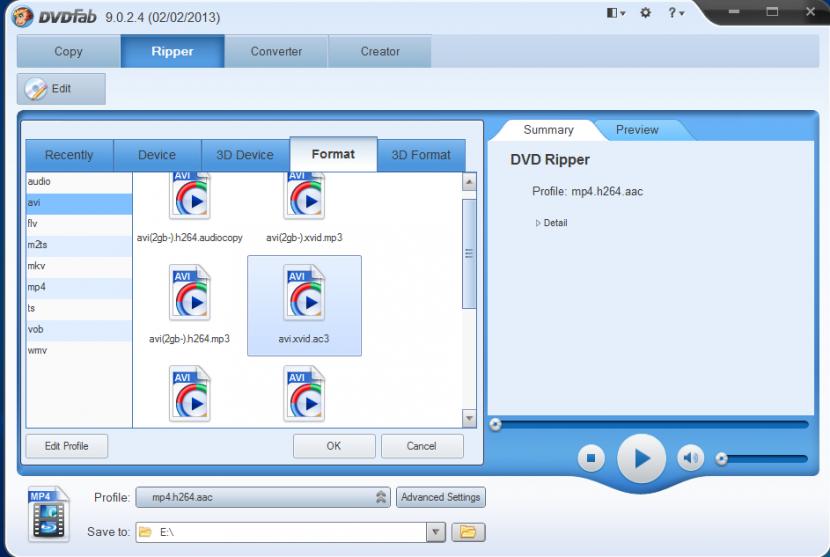Select the bottom-left partially visible AVI profile
This screenshot has height=557, width=830.
tap(190, 394)
